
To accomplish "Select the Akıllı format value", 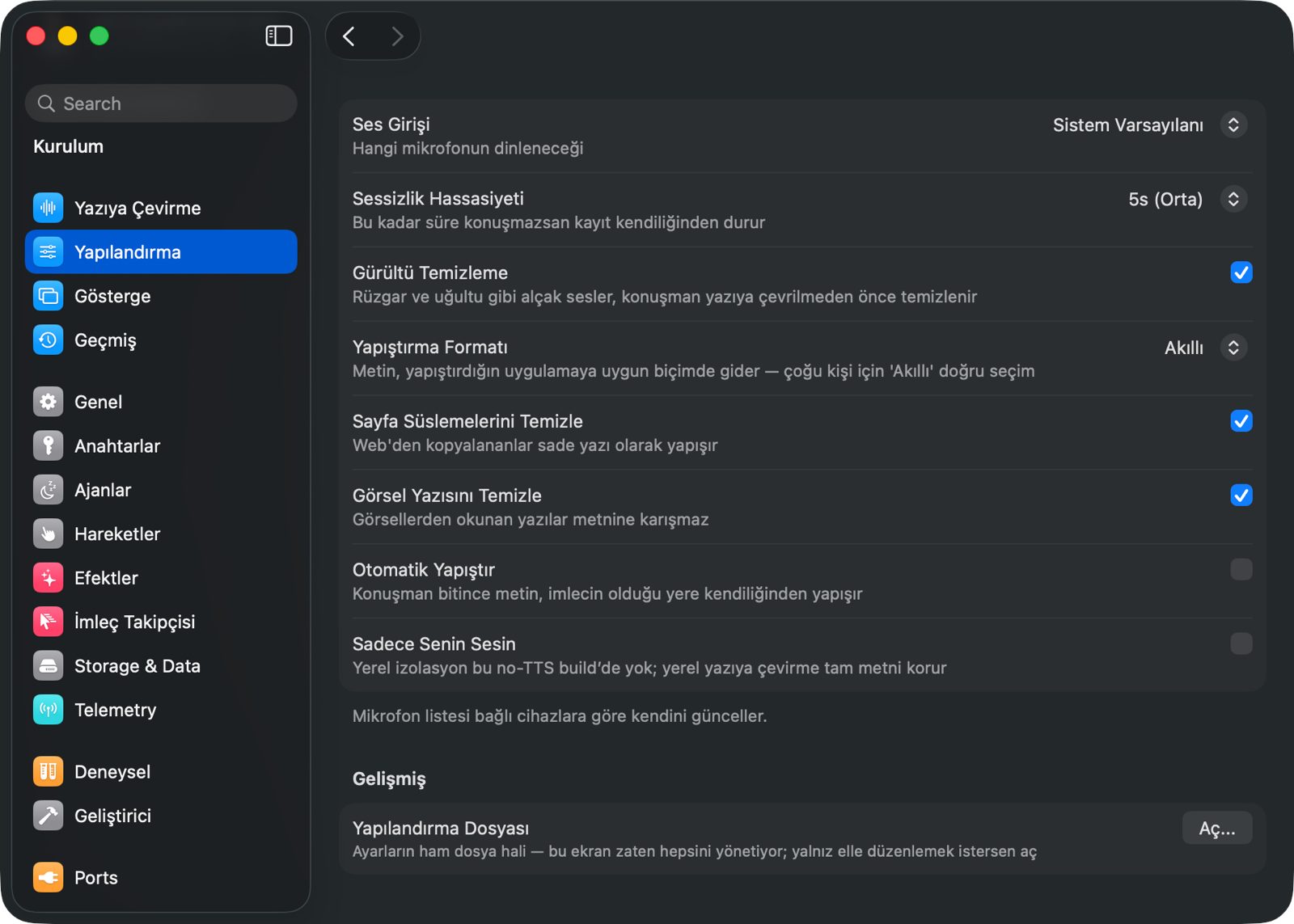I will tap(1184, 348).
